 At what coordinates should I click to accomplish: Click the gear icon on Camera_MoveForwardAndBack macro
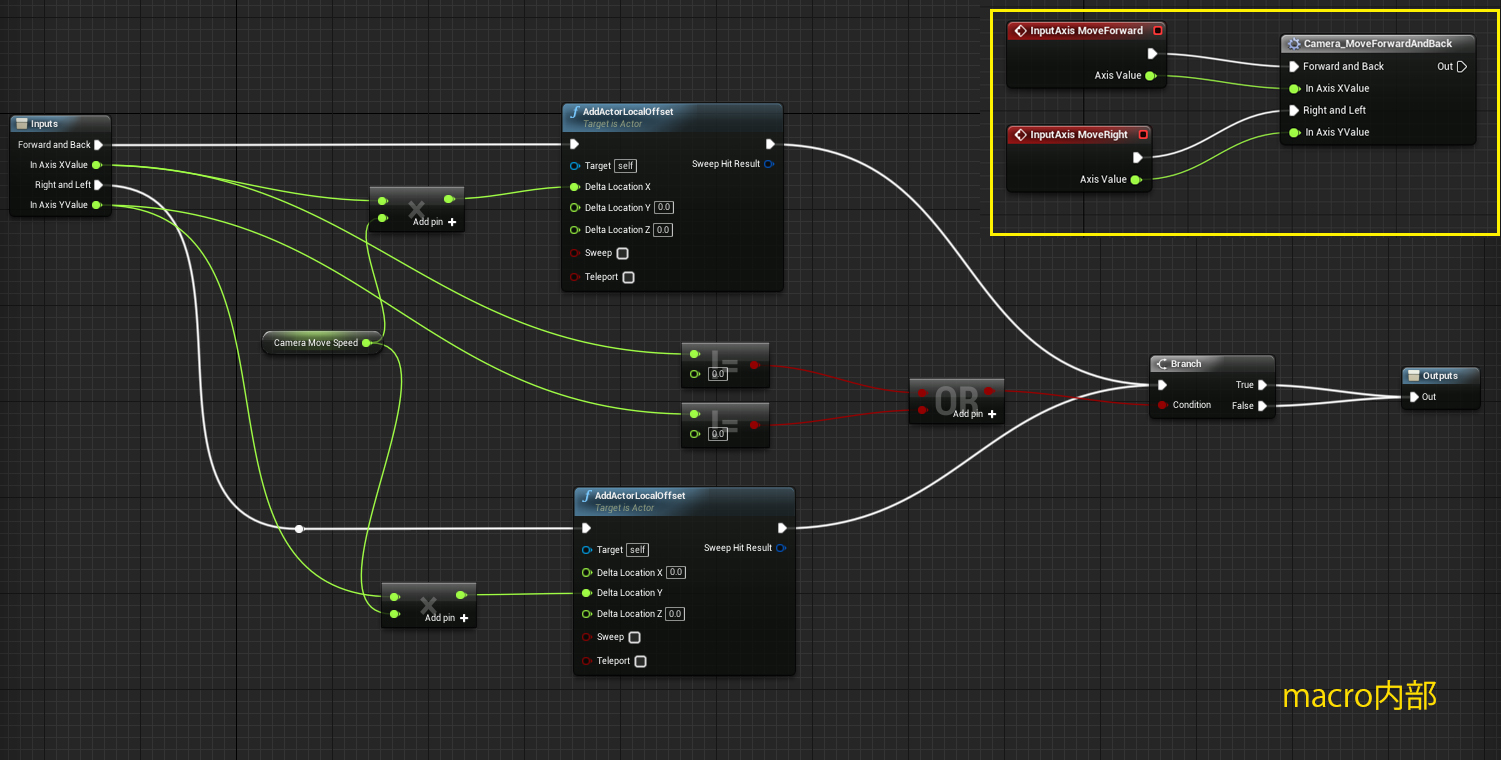tap(1292, 43)
